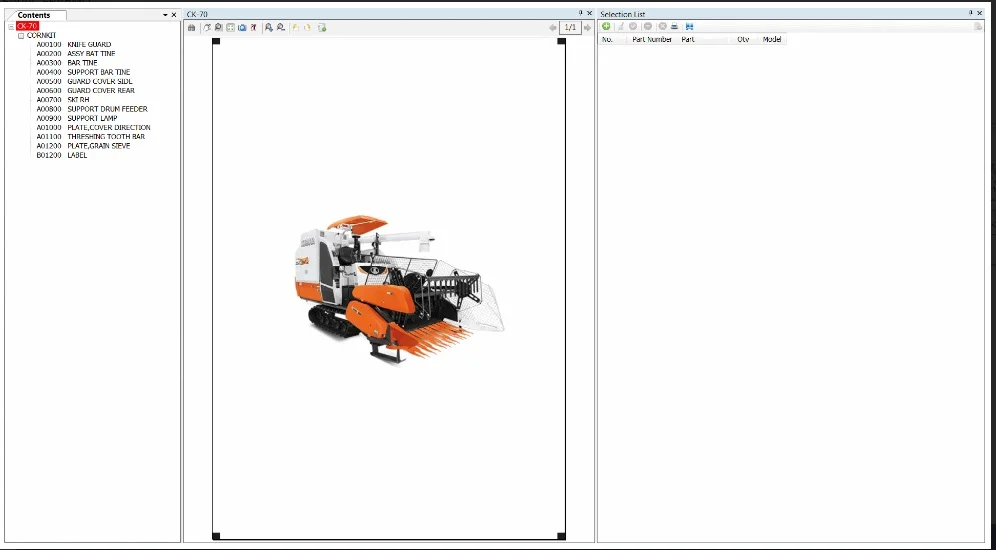The image size is (996, 550).
Task: Switch to the Contents tab
Action: pos(33,15)
